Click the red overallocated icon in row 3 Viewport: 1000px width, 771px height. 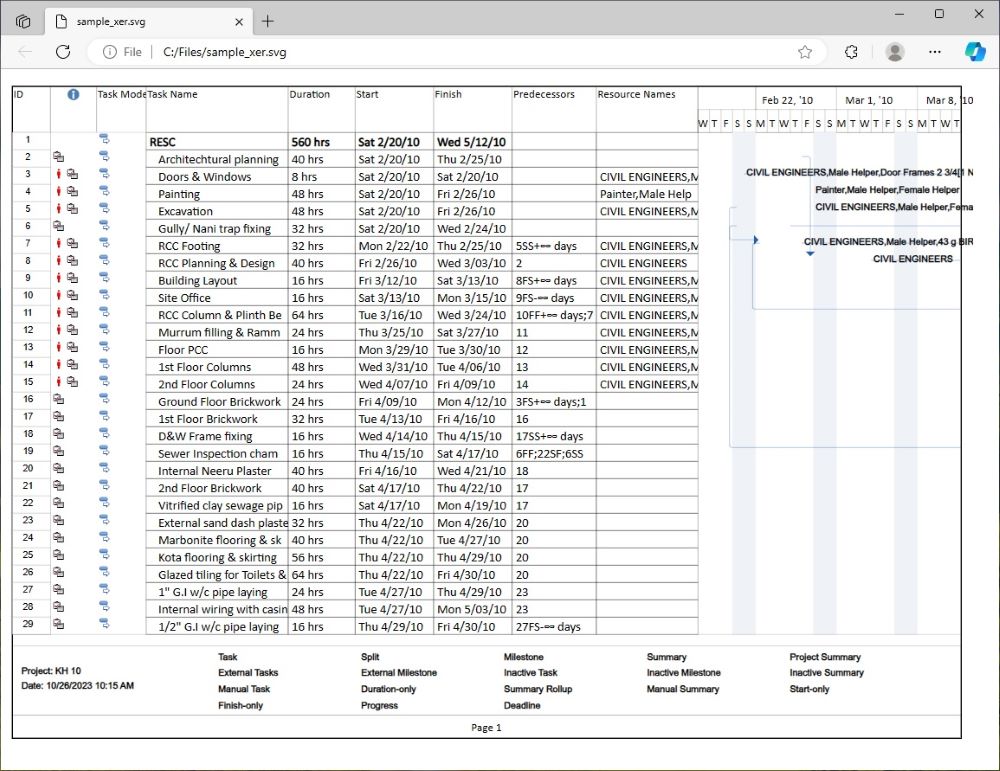pos(59,175)
